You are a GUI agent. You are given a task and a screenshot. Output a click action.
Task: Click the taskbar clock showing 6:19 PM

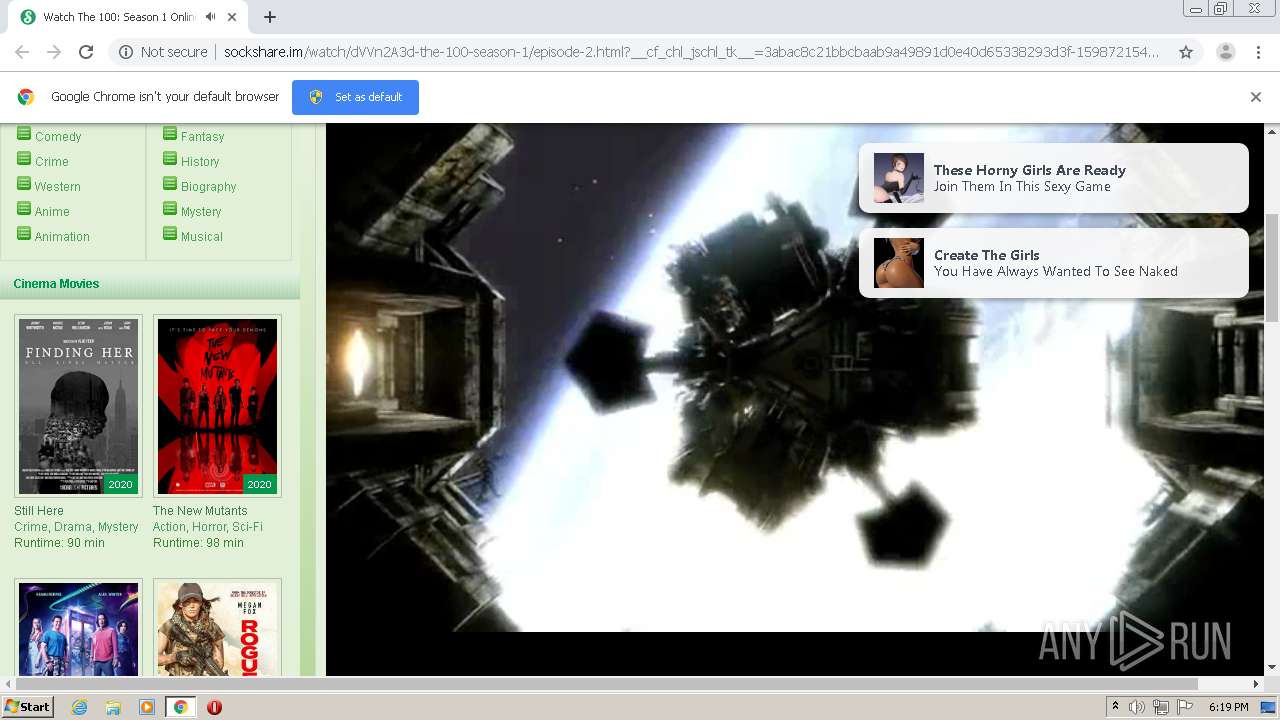[1228, 707]
